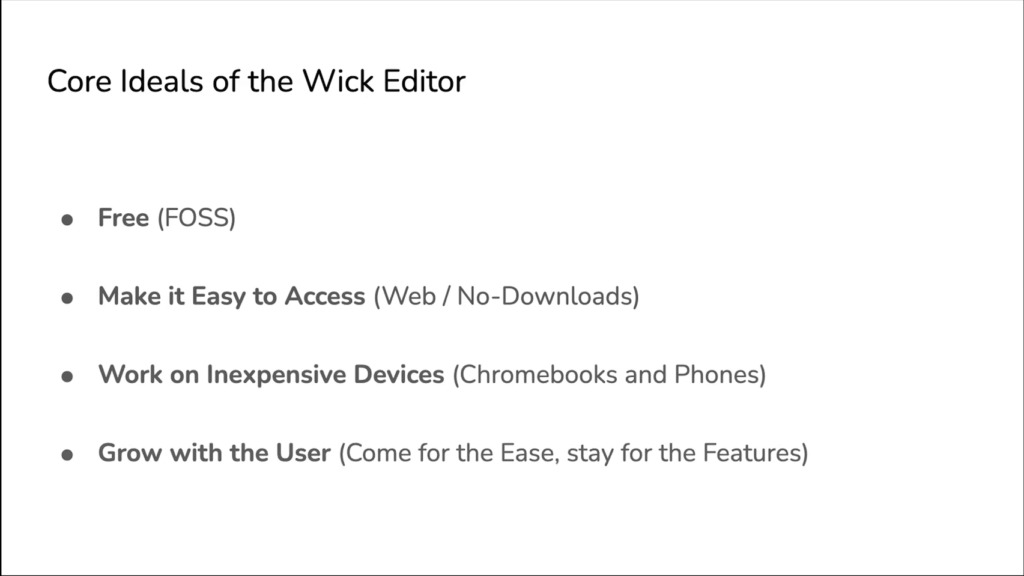Click the '(Chromebooks and Phones)' text
Screen dimensions: 1024x576
pos(609,375)
